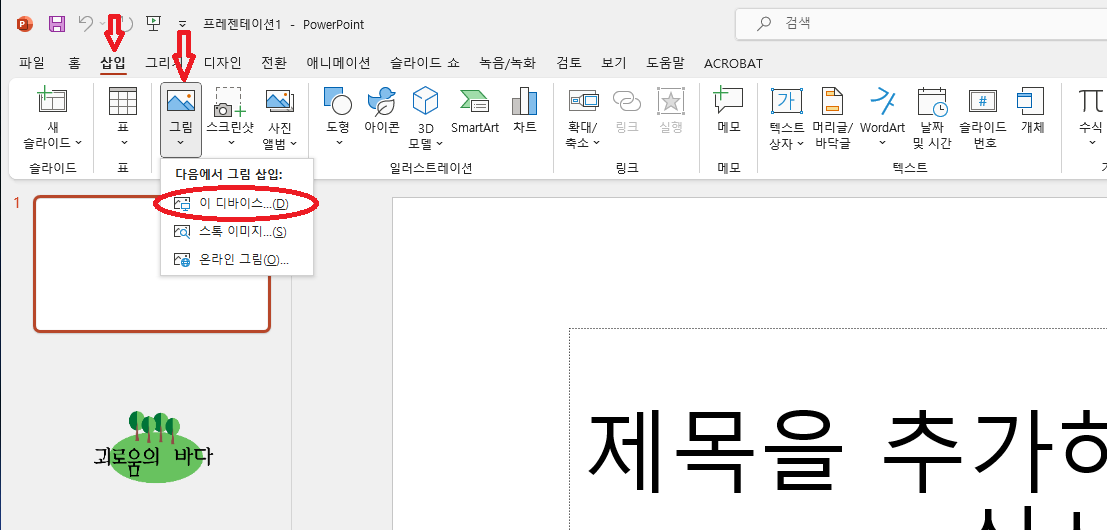
Task: Click the 3D 모델 cube icon
Action: point(425,102)
